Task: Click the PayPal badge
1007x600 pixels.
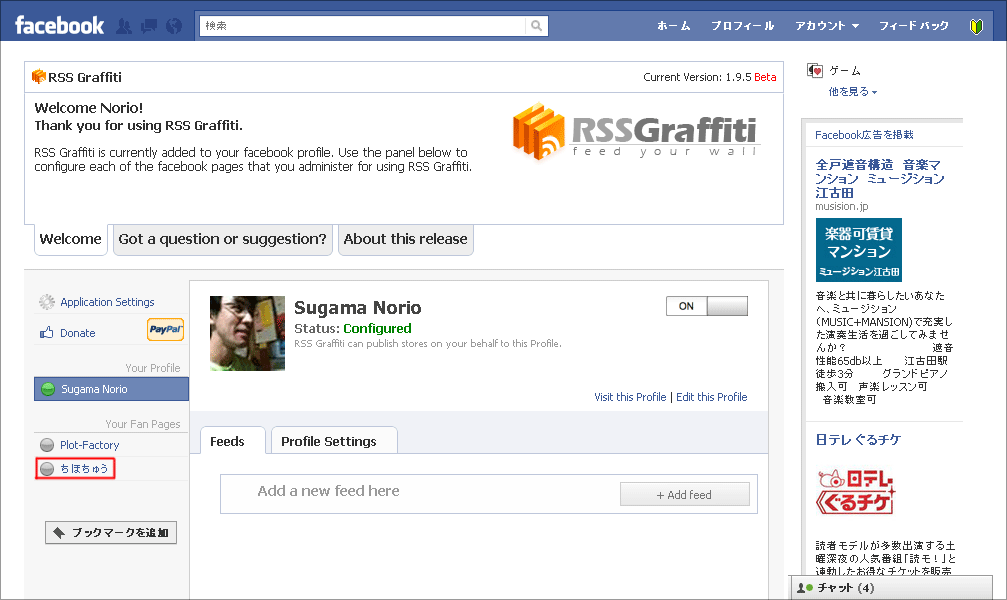Action: click(166, 330)
